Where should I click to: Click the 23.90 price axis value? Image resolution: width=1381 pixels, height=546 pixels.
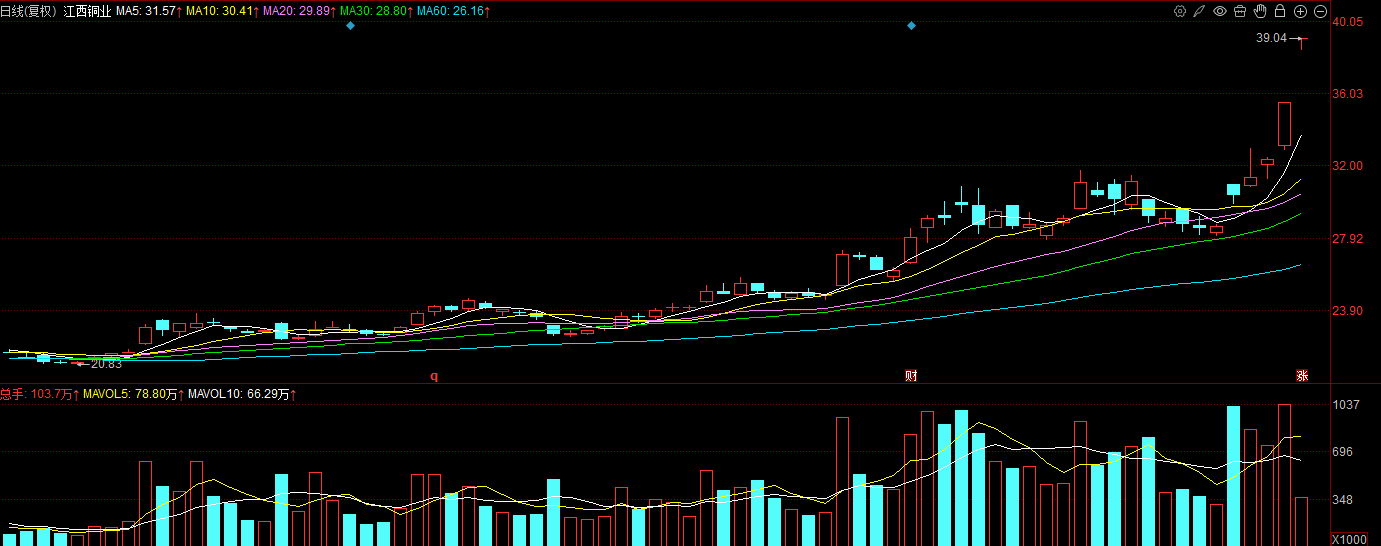pyautogui.click(x=1349, y=311)
